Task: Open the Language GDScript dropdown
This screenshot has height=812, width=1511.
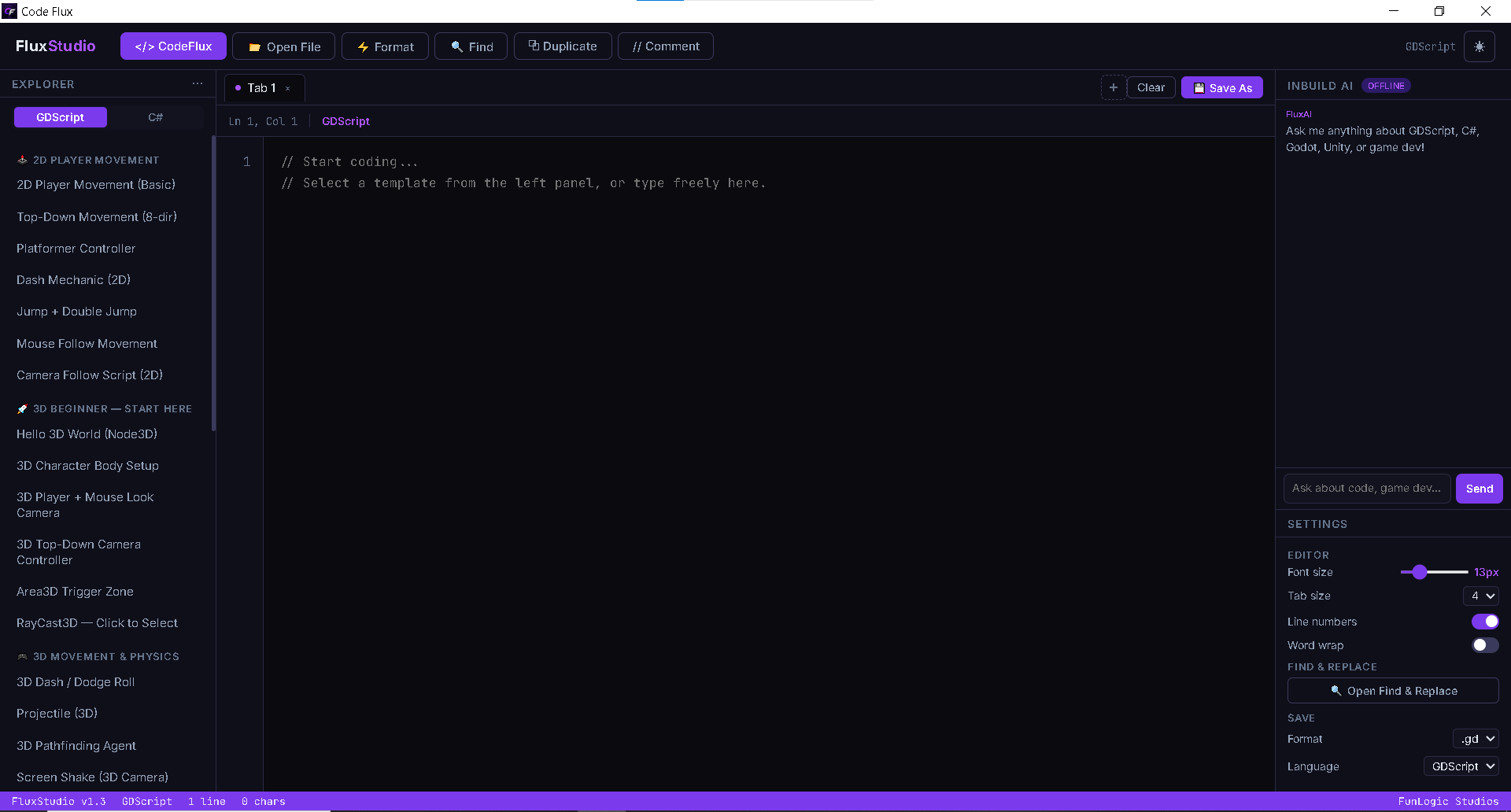Action: point(1461,766)
